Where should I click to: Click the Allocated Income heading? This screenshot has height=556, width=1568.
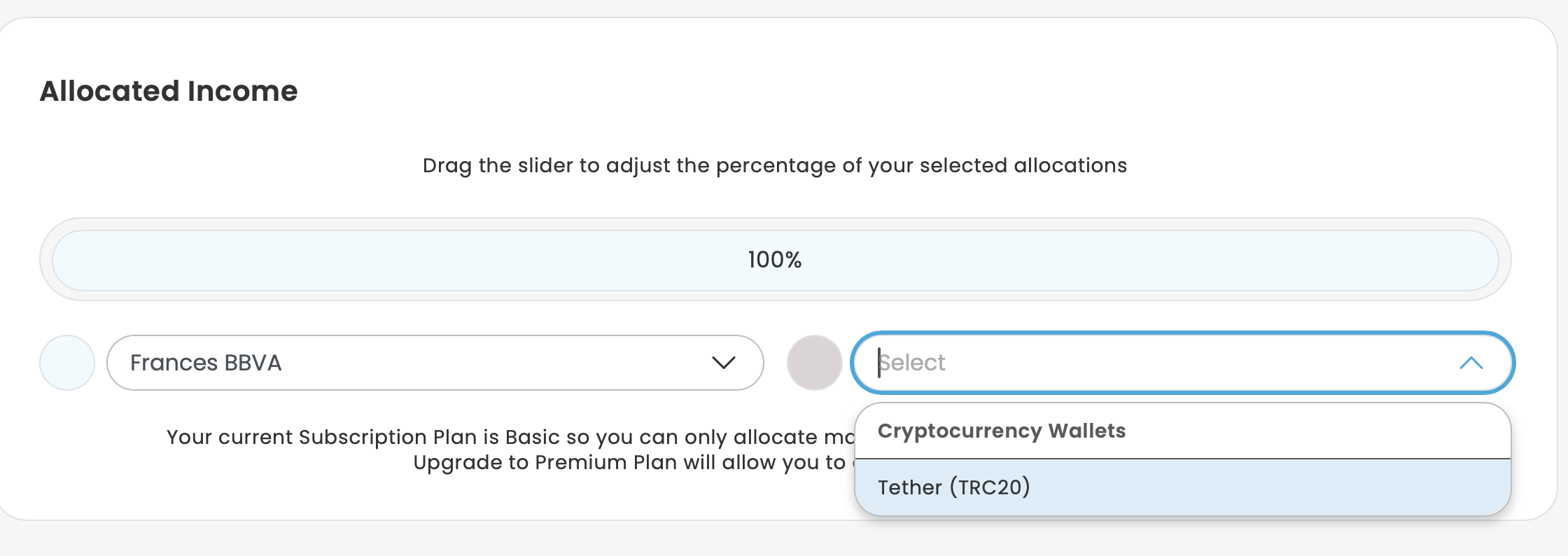click(x=169, y=91)
